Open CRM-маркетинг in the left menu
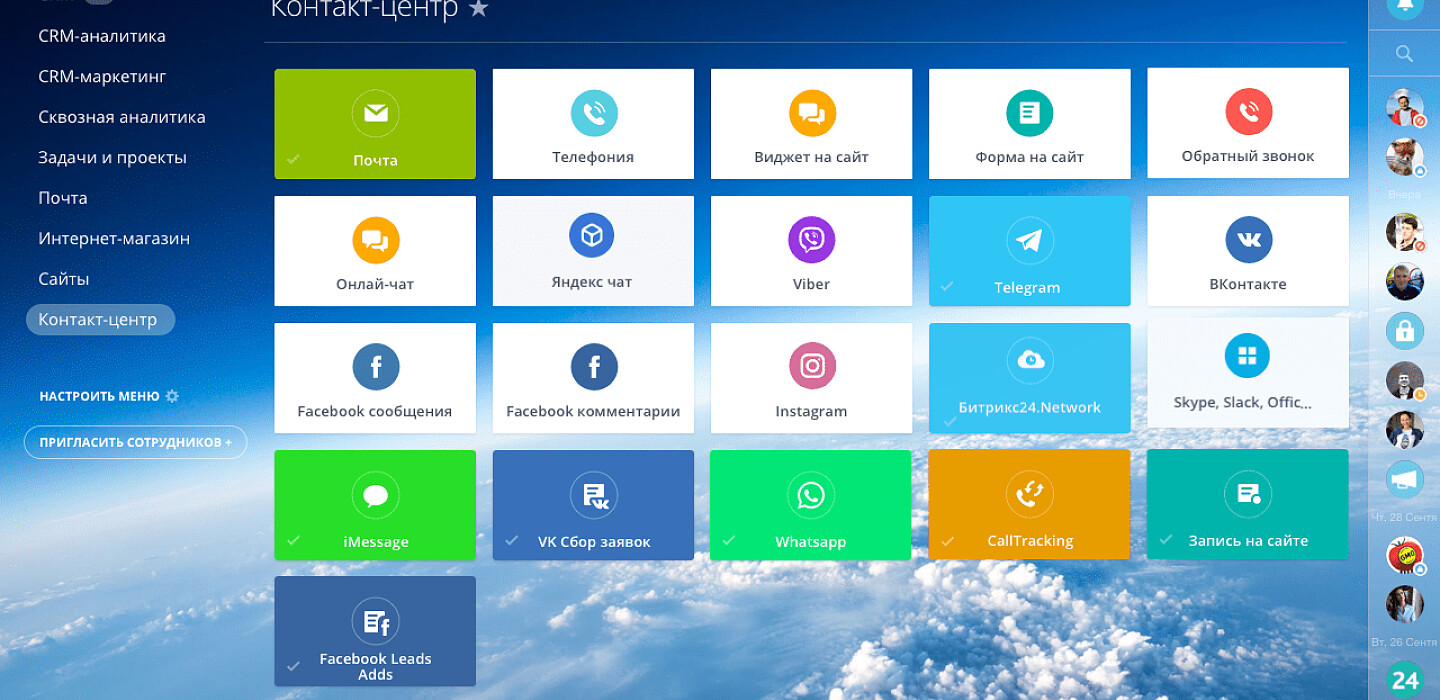1440x700 pixels. point(102,76)
